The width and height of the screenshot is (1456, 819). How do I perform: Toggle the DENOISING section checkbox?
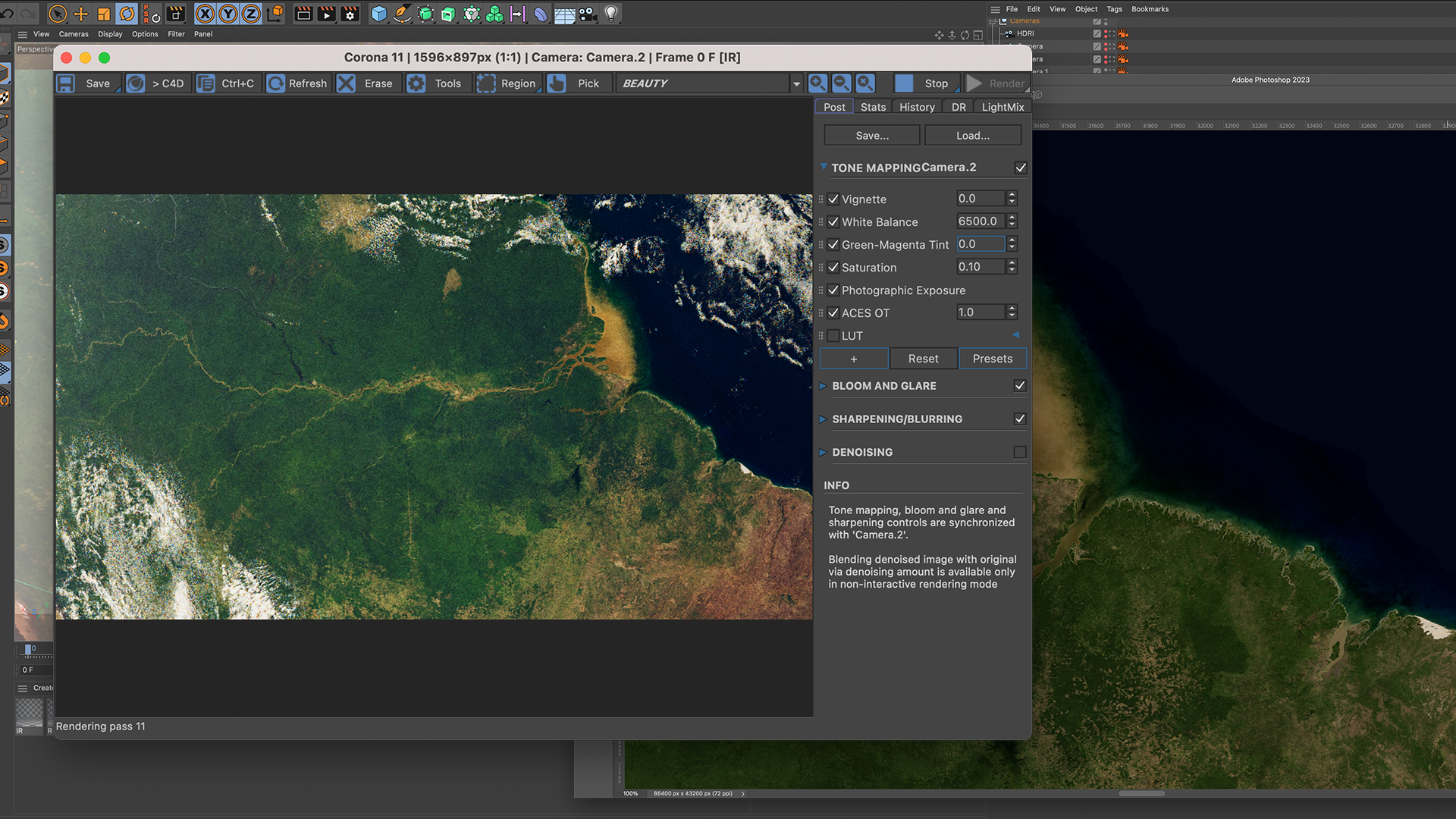(1020, 452)
